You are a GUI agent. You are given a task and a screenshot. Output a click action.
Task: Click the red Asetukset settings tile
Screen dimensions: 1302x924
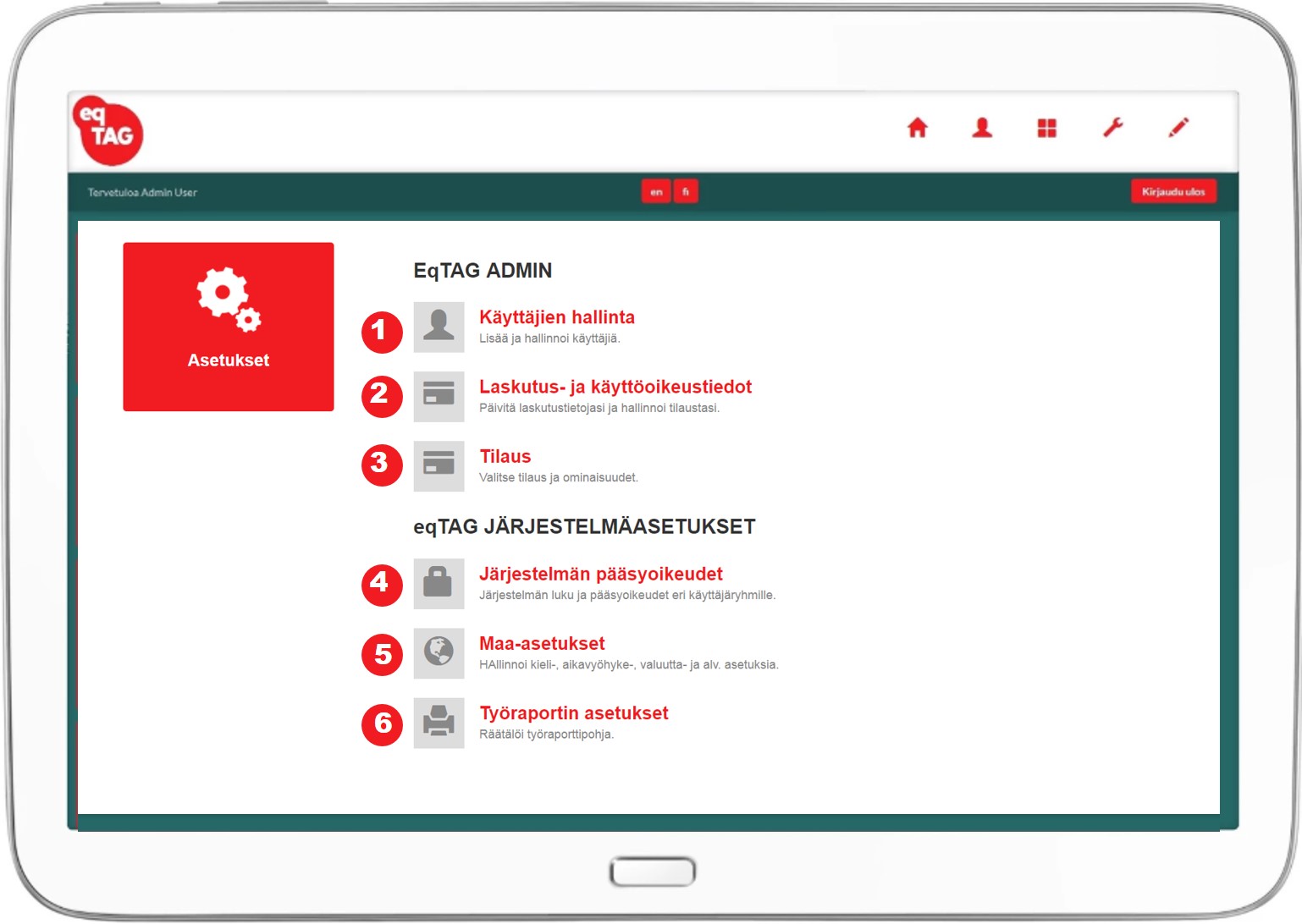[x=229, y=327]
